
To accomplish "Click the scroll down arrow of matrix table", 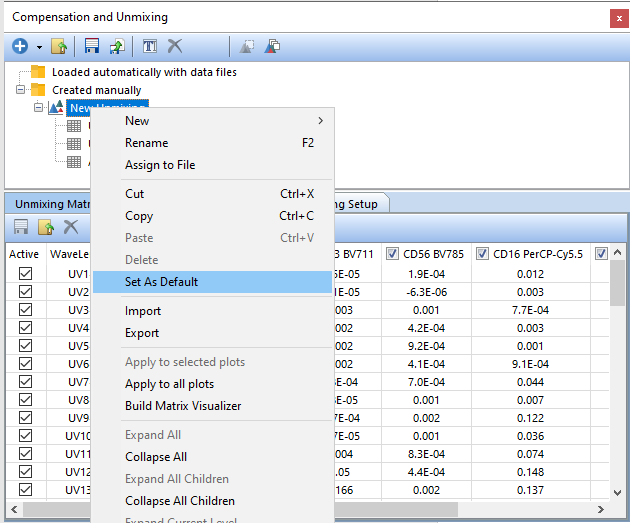I will (x=617, y=493).
